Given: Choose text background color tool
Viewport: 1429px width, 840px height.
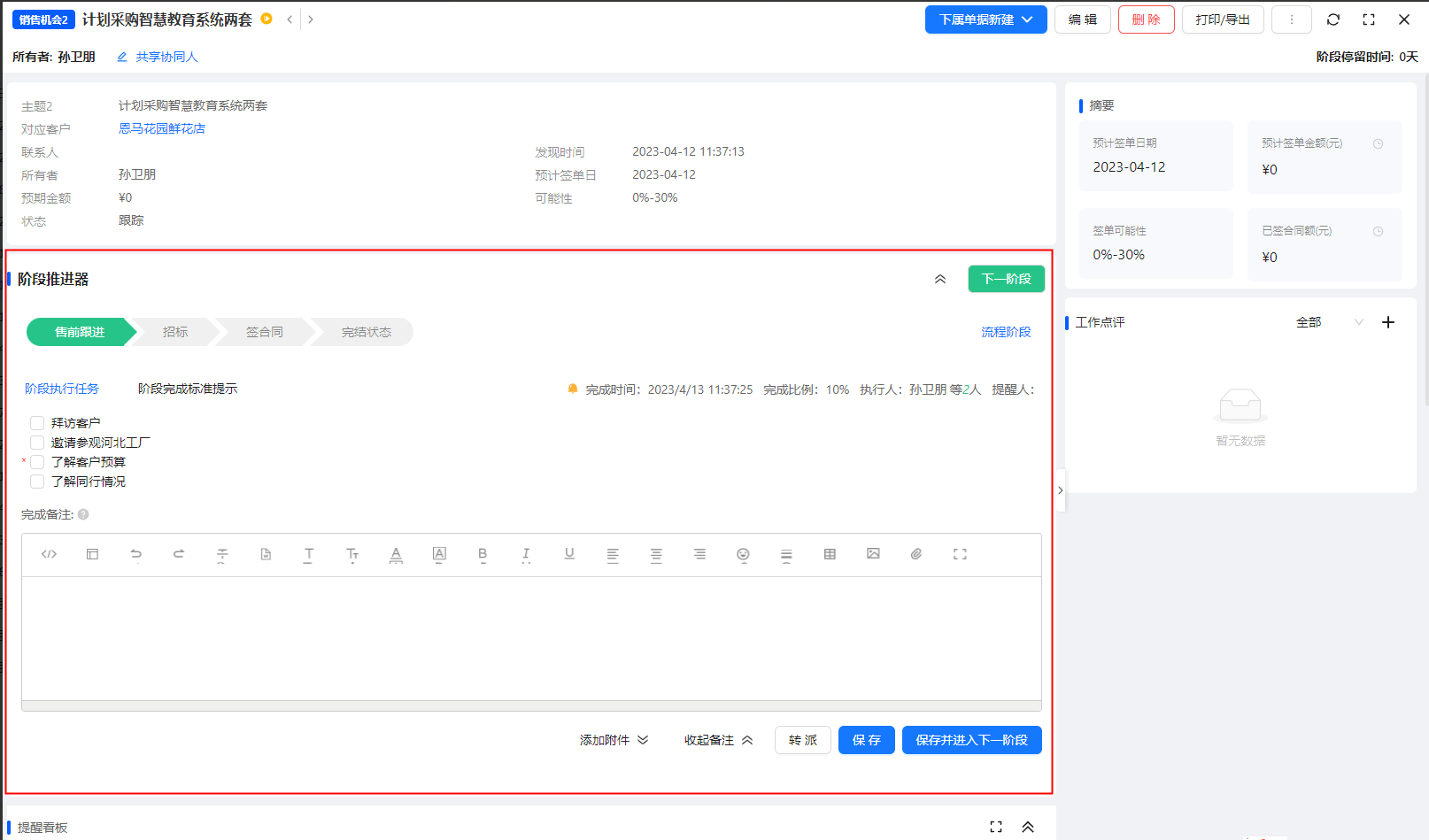Looking at the screenshot, I should pos(439,555).
